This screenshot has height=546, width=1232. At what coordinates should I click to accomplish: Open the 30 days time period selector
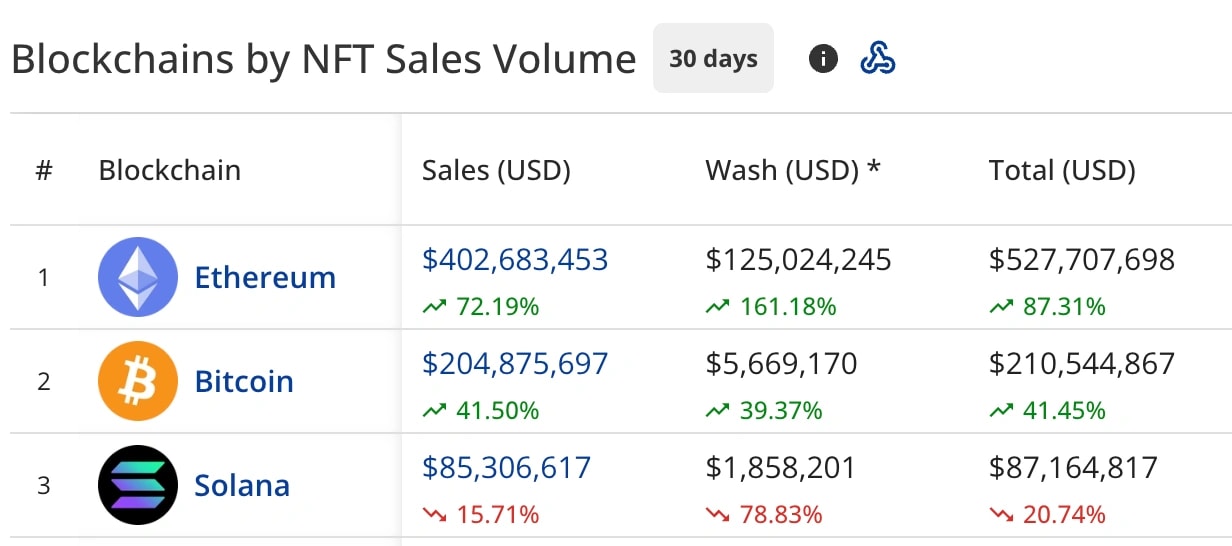[x=713, y=59]
